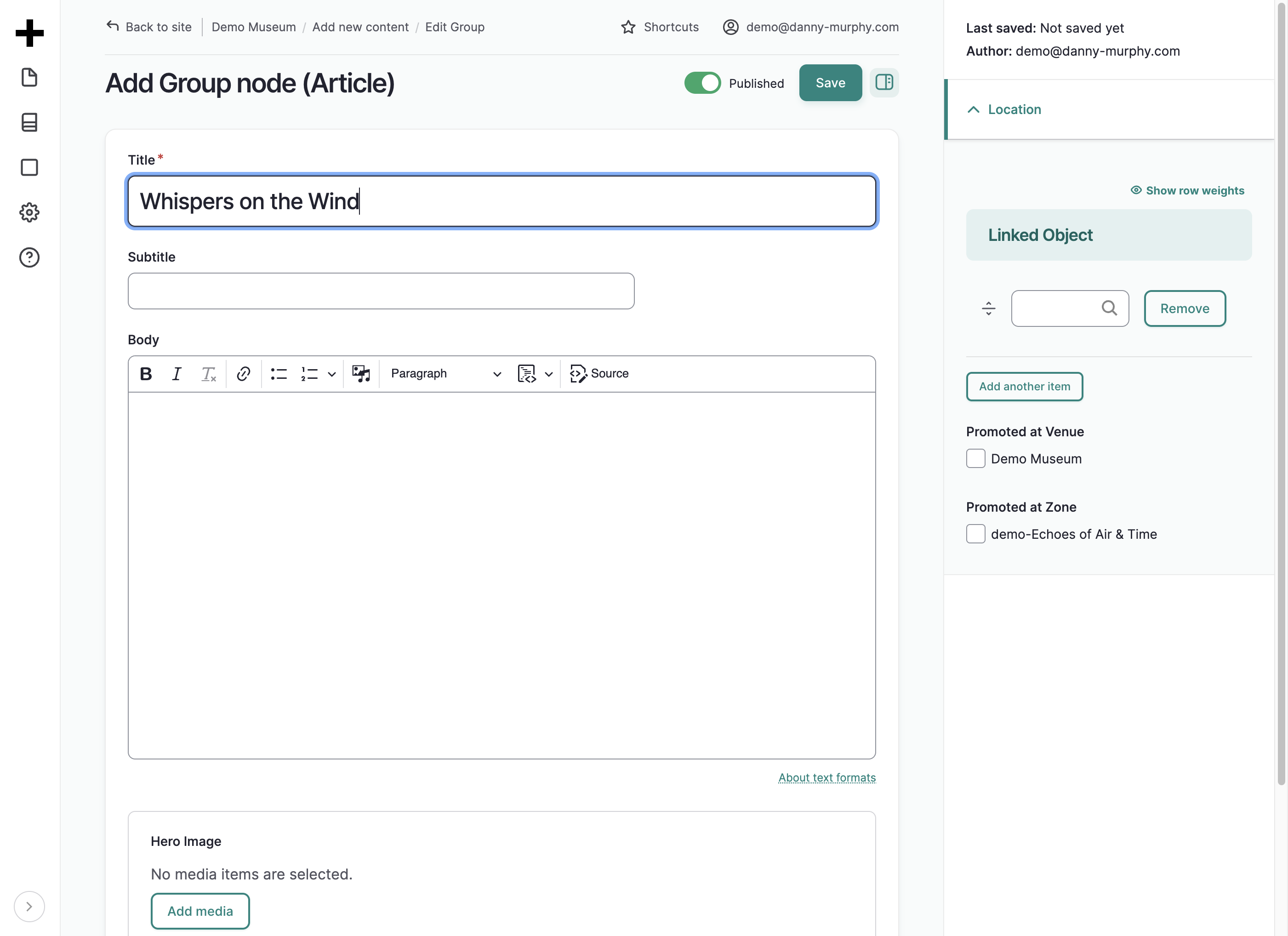Image resolution: width=1288 pixels, height=936 pixels.
Task: Click the plus logo icon in sidebar
Action: (x=29, y=33)
